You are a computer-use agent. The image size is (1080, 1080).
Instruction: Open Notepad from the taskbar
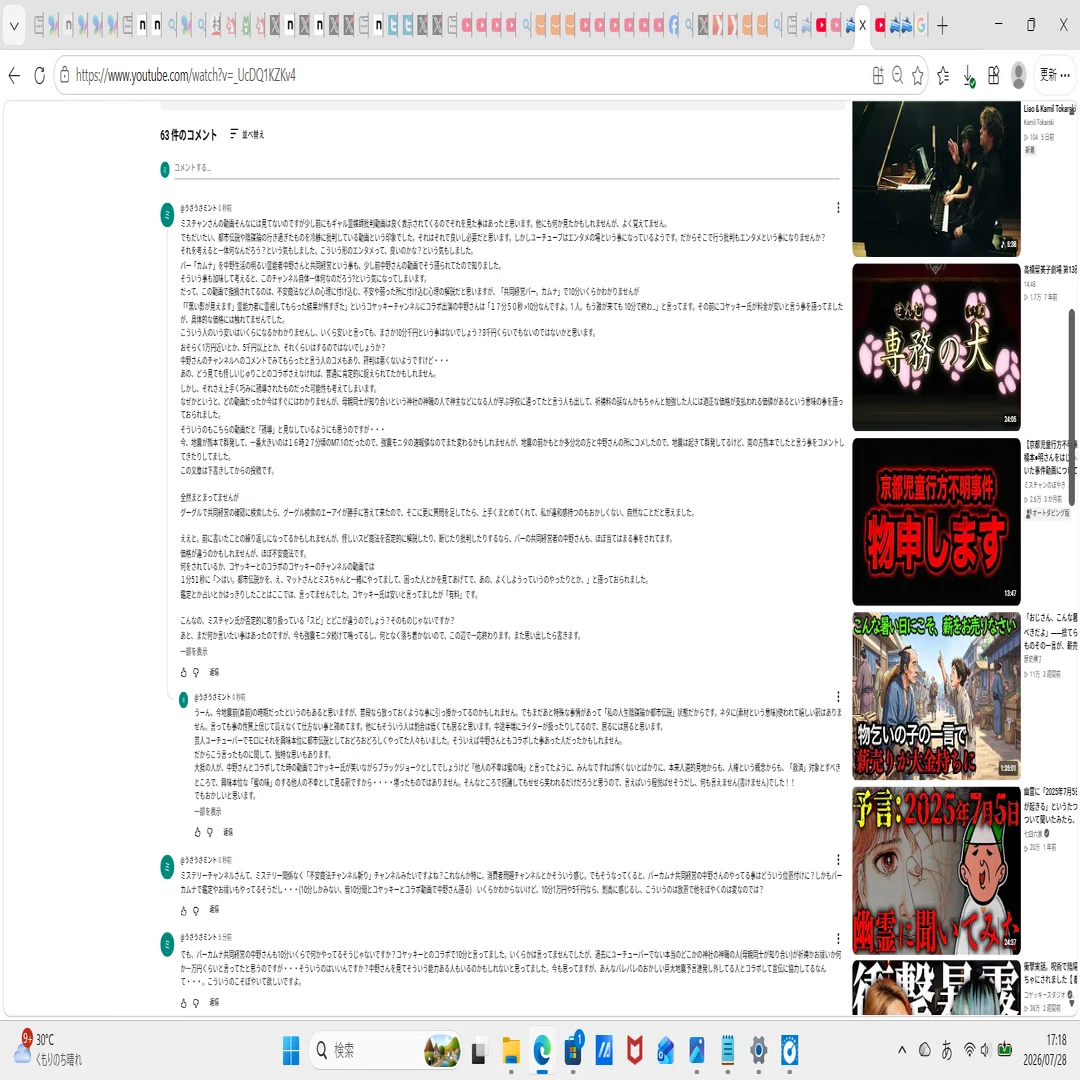pos(727,1050)
